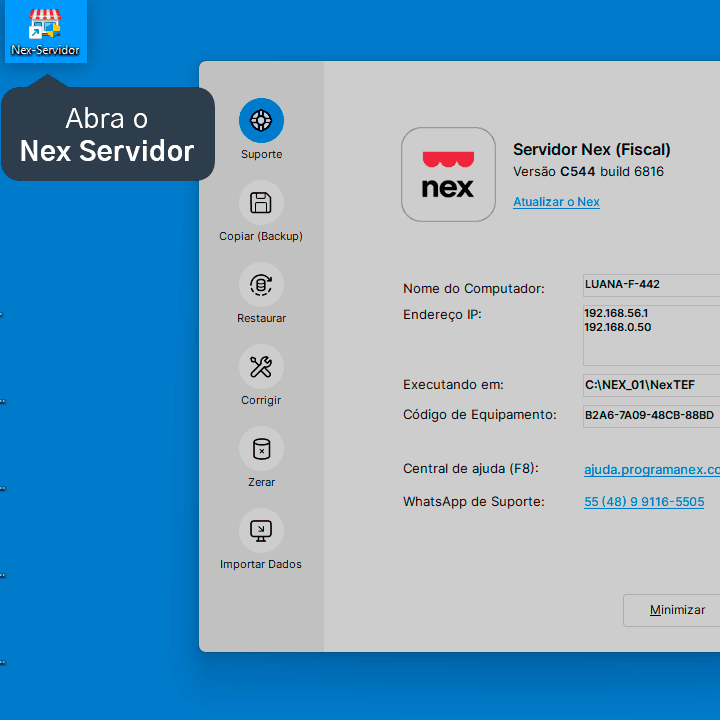Click the Código de Equipamento label
Screen dimensions: 720x720
(x=479, y=415)
